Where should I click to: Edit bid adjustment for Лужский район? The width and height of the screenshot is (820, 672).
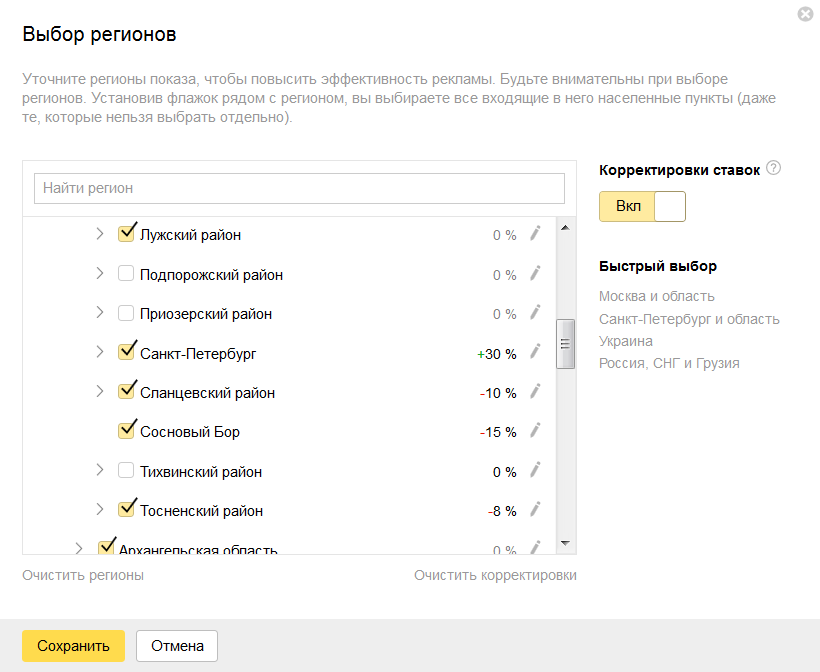[x=534, y=233]
